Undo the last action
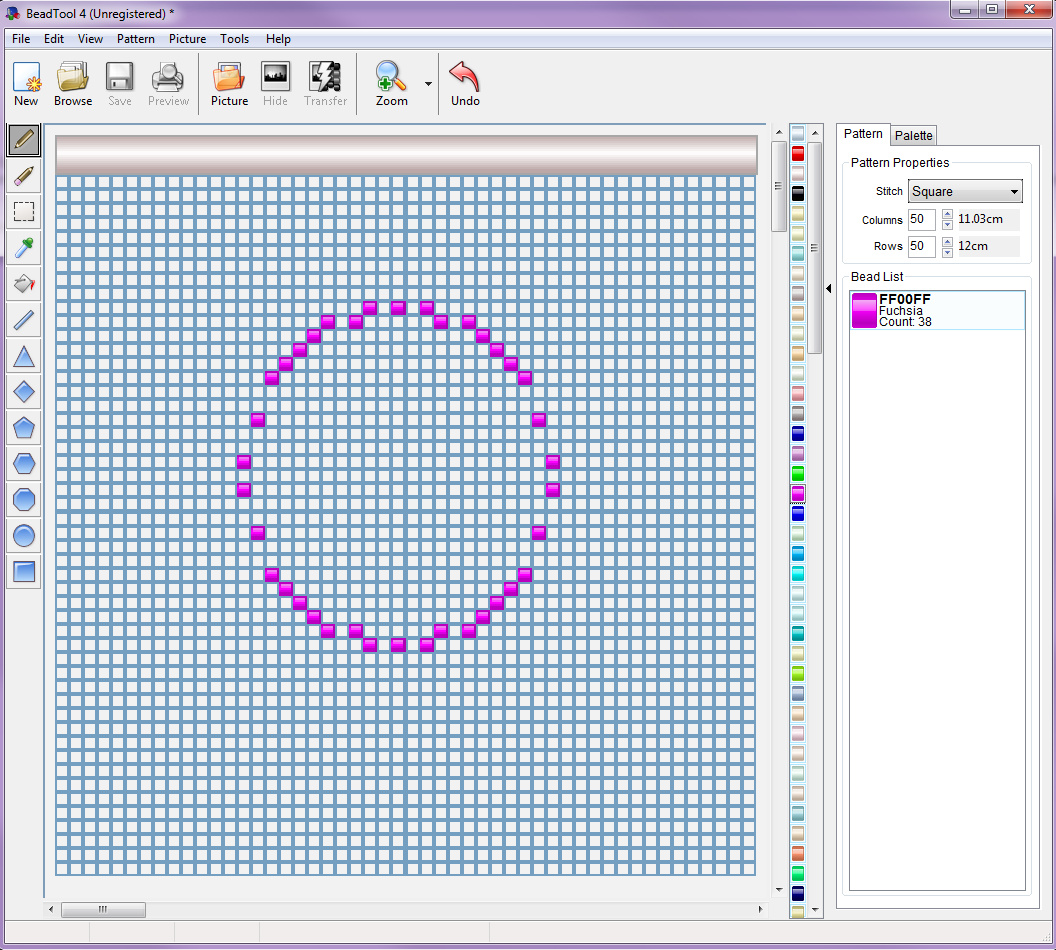 [x=465, y=83]
